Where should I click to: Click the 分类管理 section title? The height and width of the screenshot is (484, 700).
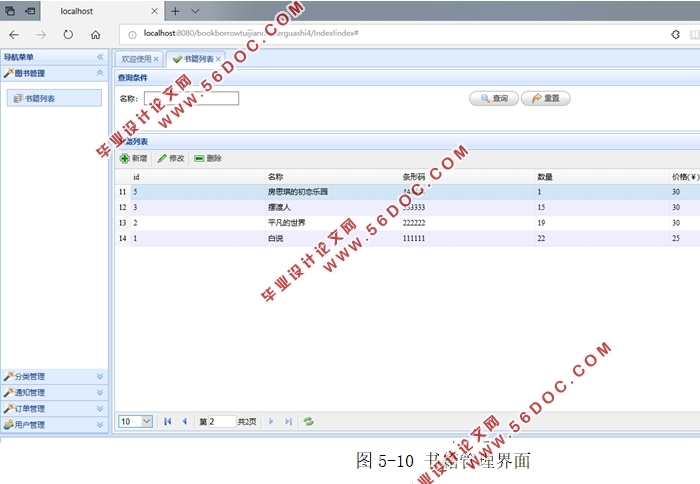click(x=29, y=376)
